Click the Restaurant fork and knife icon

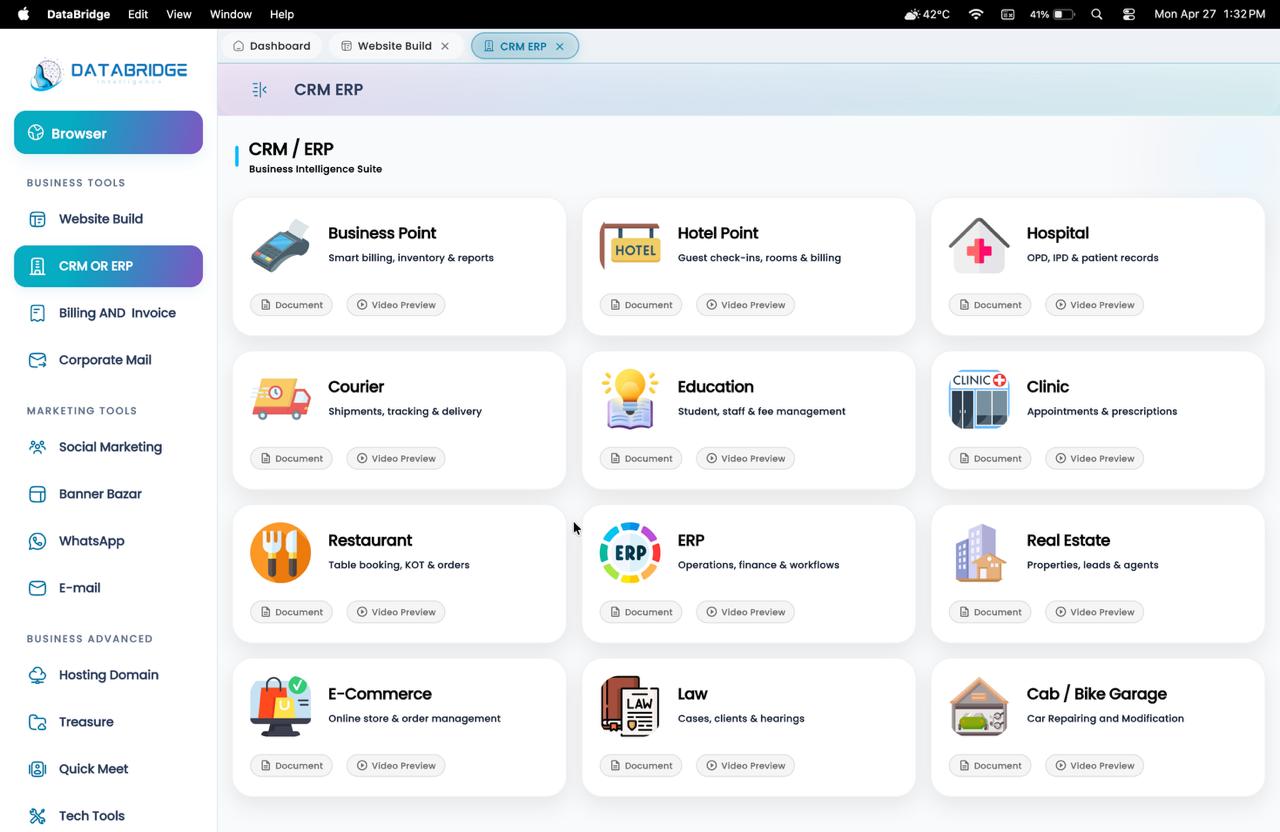coord(280,552)
